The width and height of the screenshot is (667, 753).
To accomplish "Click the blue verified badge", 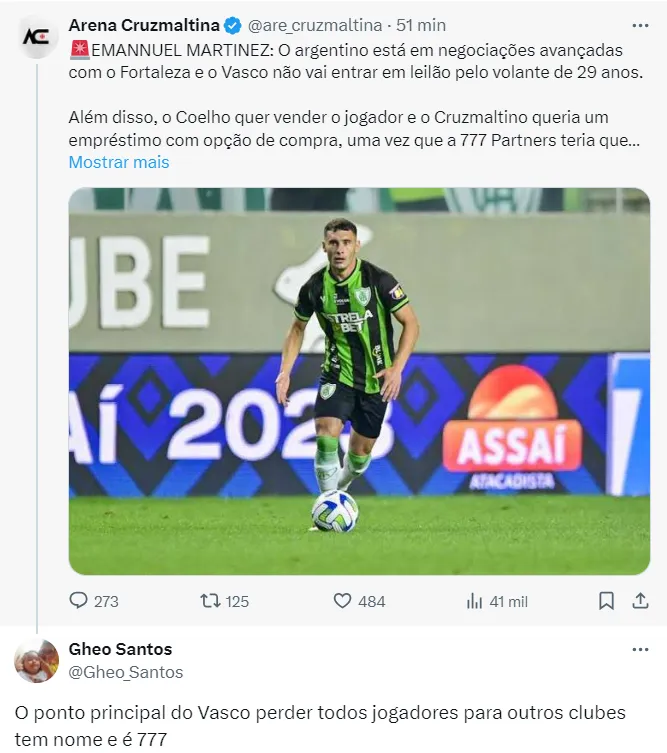I will click(x=232, y=25).
